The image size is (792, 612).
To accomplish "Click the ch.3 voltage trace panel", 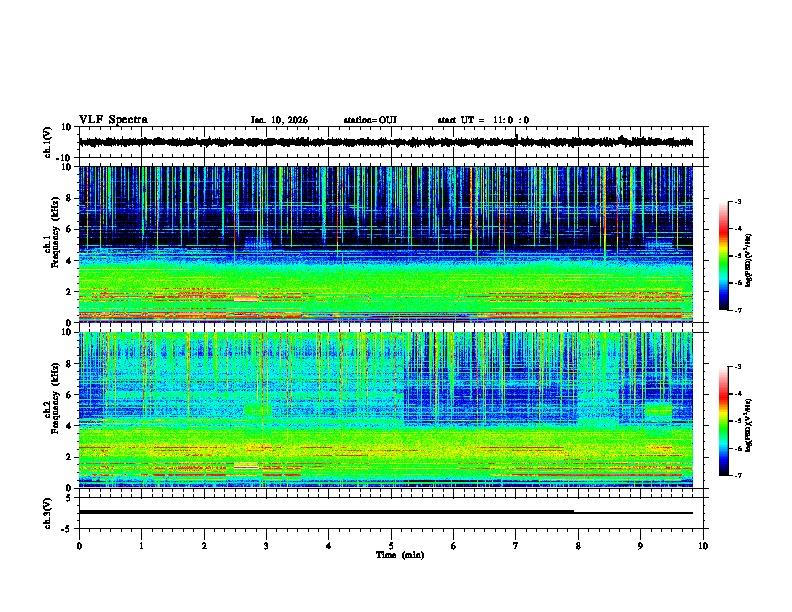I will 391,513.
